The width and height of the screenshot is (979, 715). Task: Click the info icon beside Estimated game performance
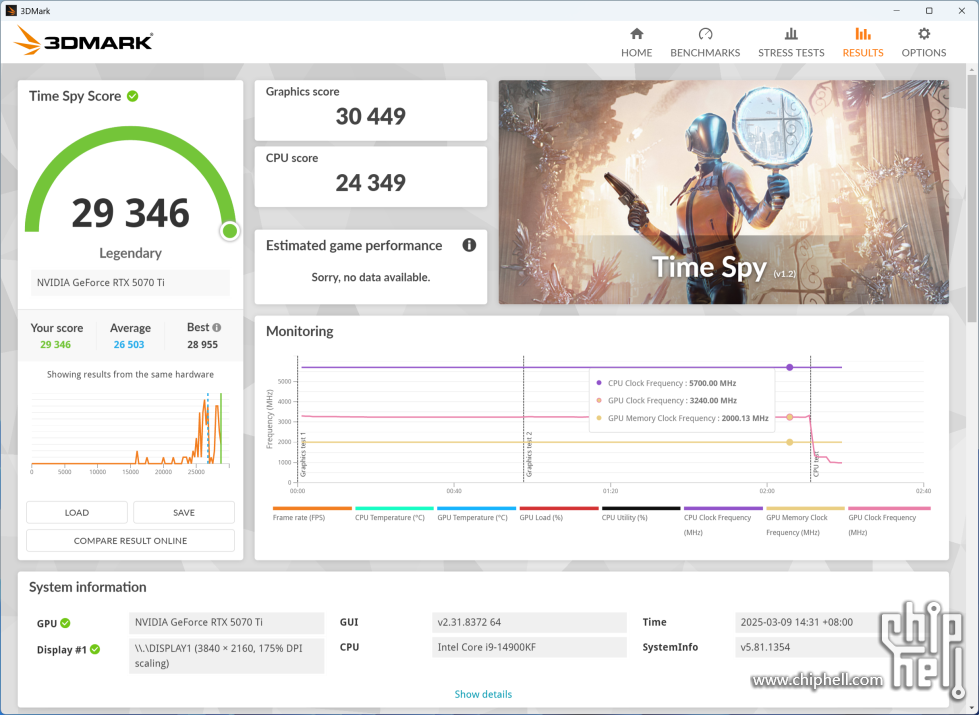click(469, 245)
